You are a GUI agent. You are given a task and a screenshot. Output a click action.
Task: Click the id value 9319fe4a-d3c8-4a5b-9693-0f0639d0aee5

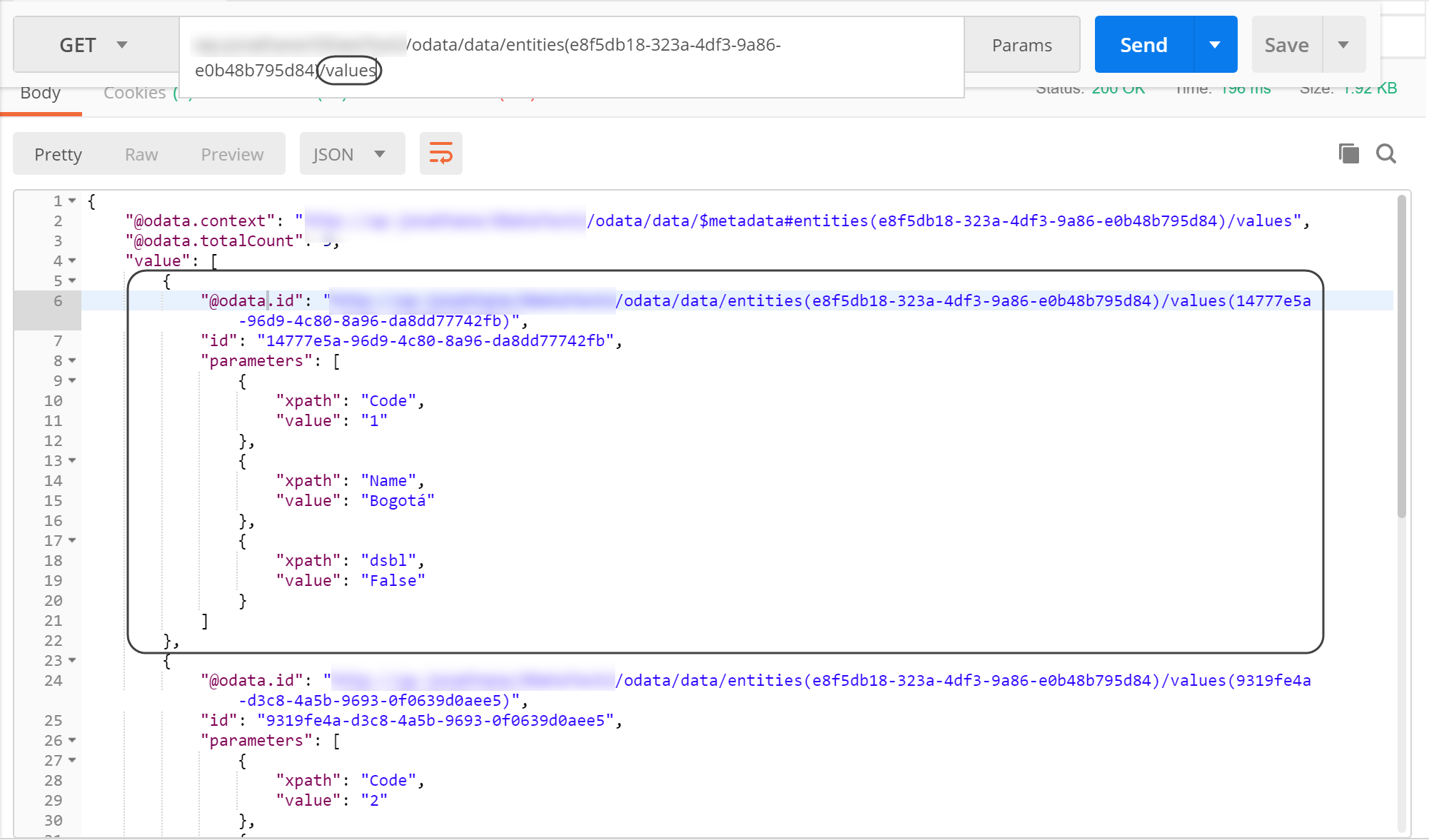[x=435, y=721]
